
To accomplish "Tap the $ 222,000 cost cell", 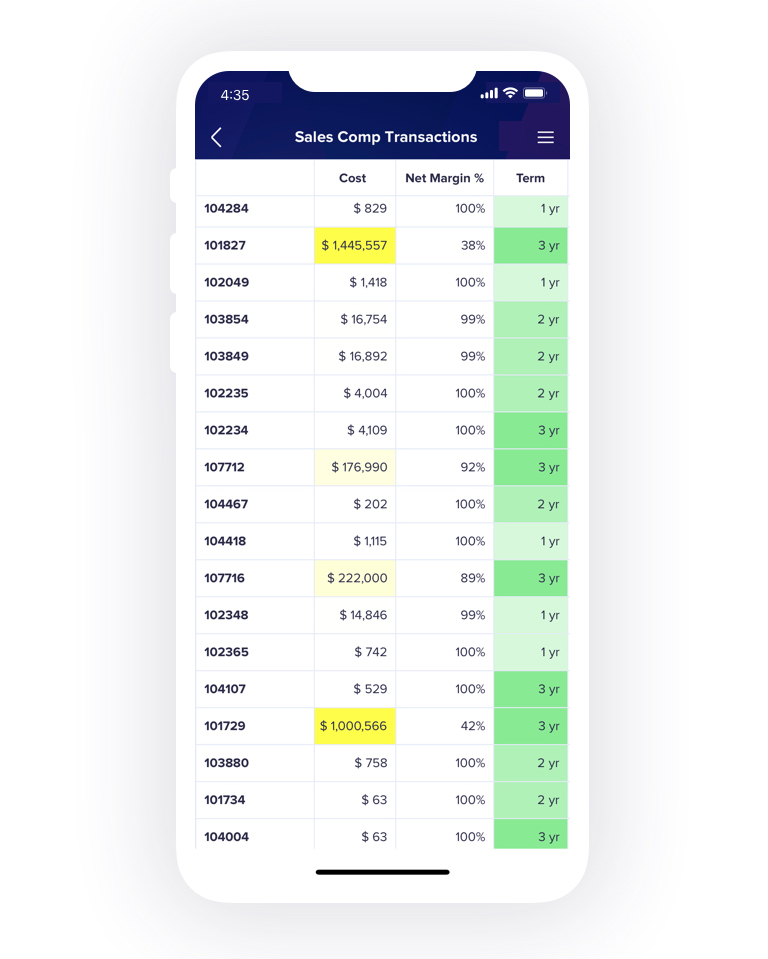I will pyautogui.click(x=355, y=578).
